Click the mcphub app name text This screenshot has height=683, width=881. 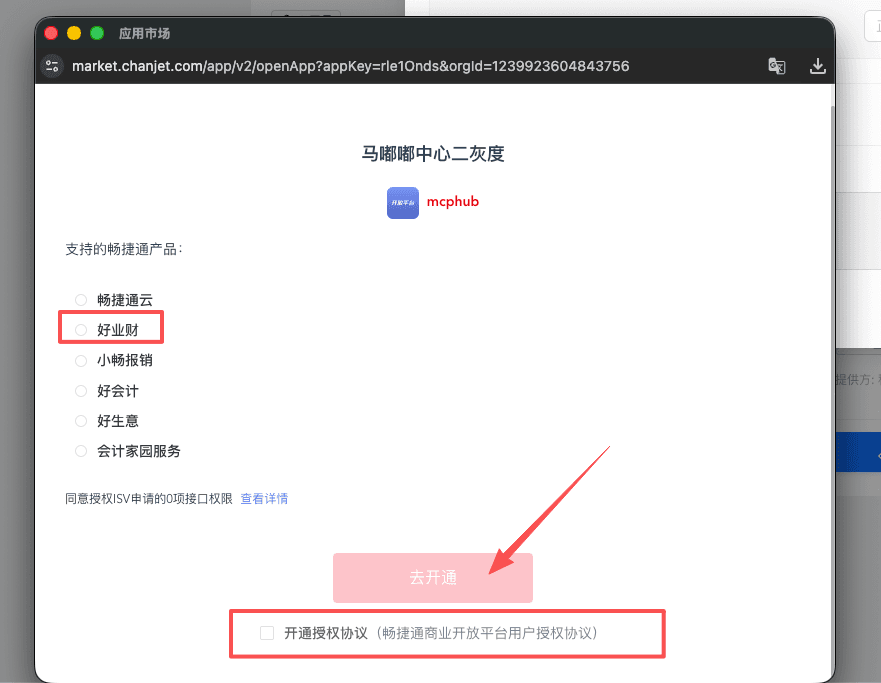pos(453,202)
